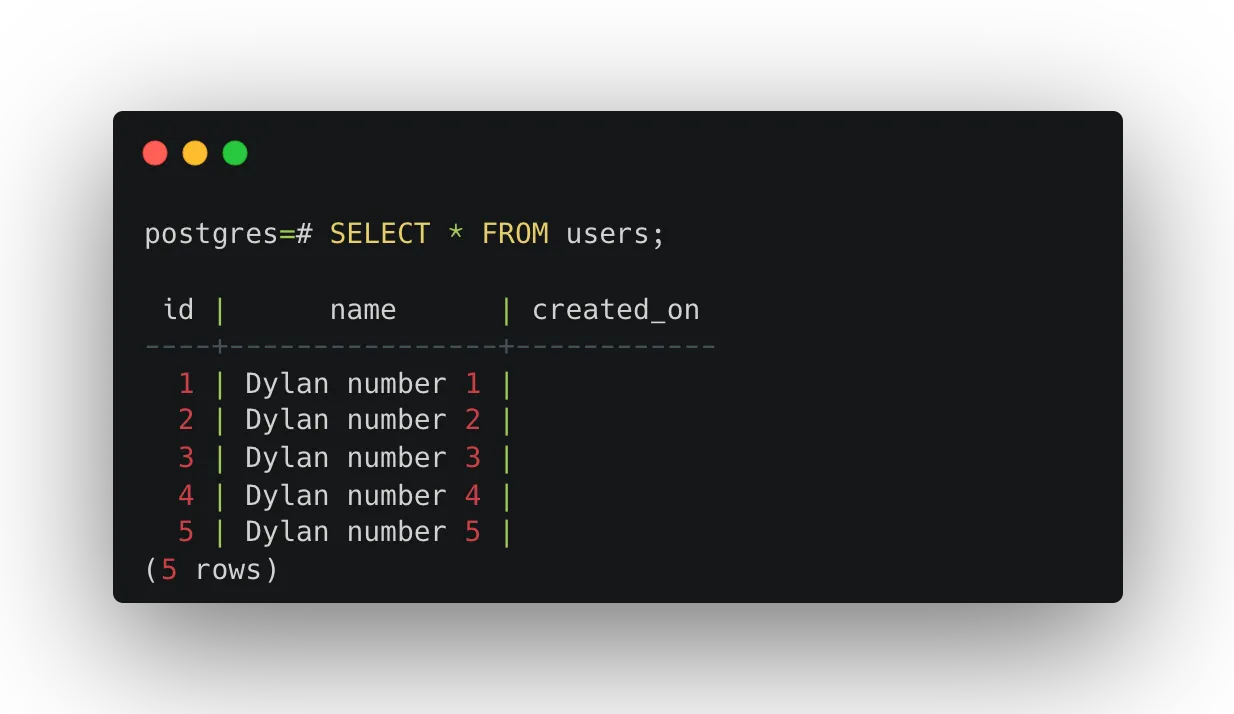Image resolution: width=1234 pixels, height=714 pixels.
Task: Click the SELECT keyword in the query
Action: tap(380, 234)
